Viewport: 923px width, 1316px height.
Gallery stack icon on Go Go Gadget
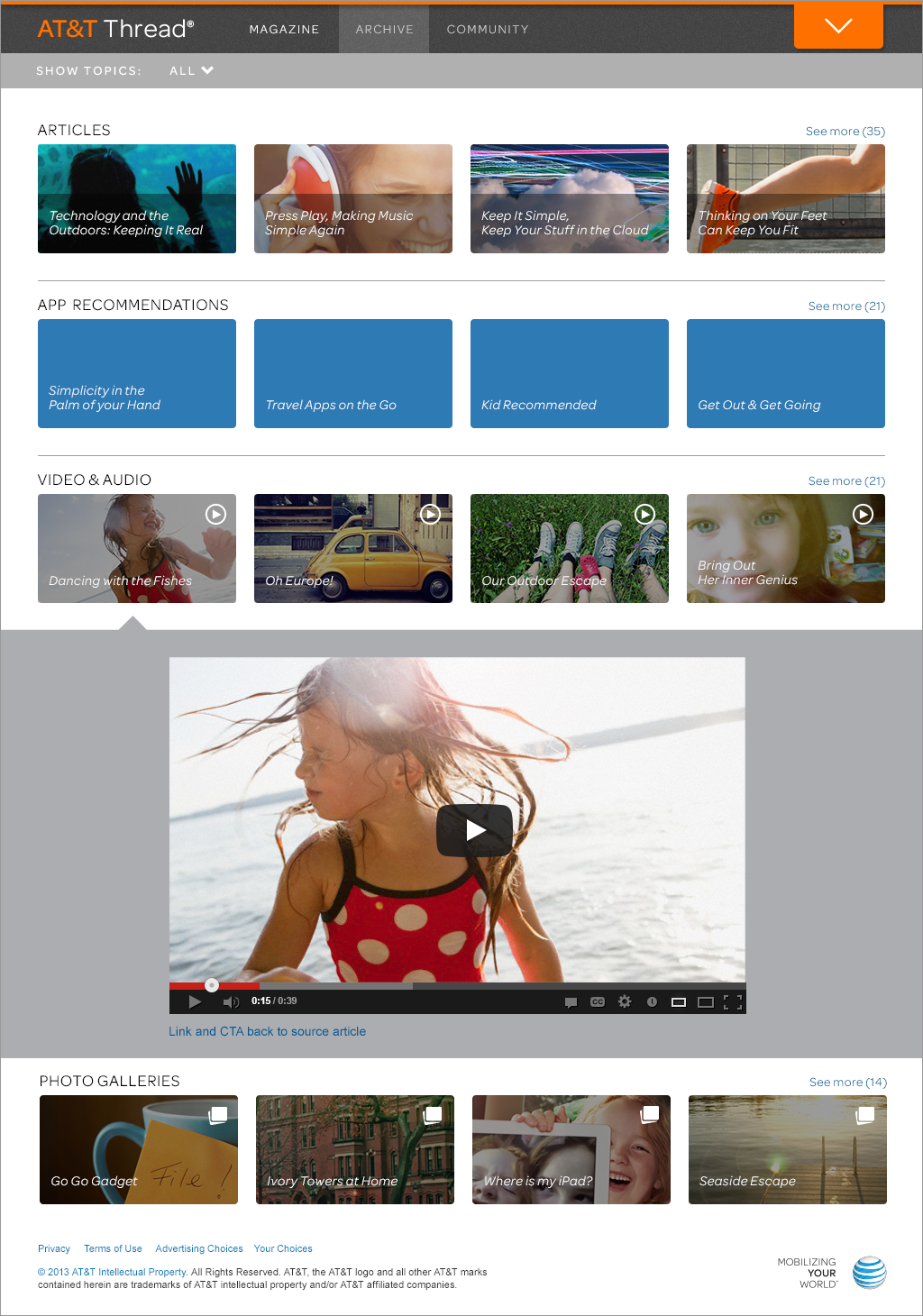click(217, 1115)
